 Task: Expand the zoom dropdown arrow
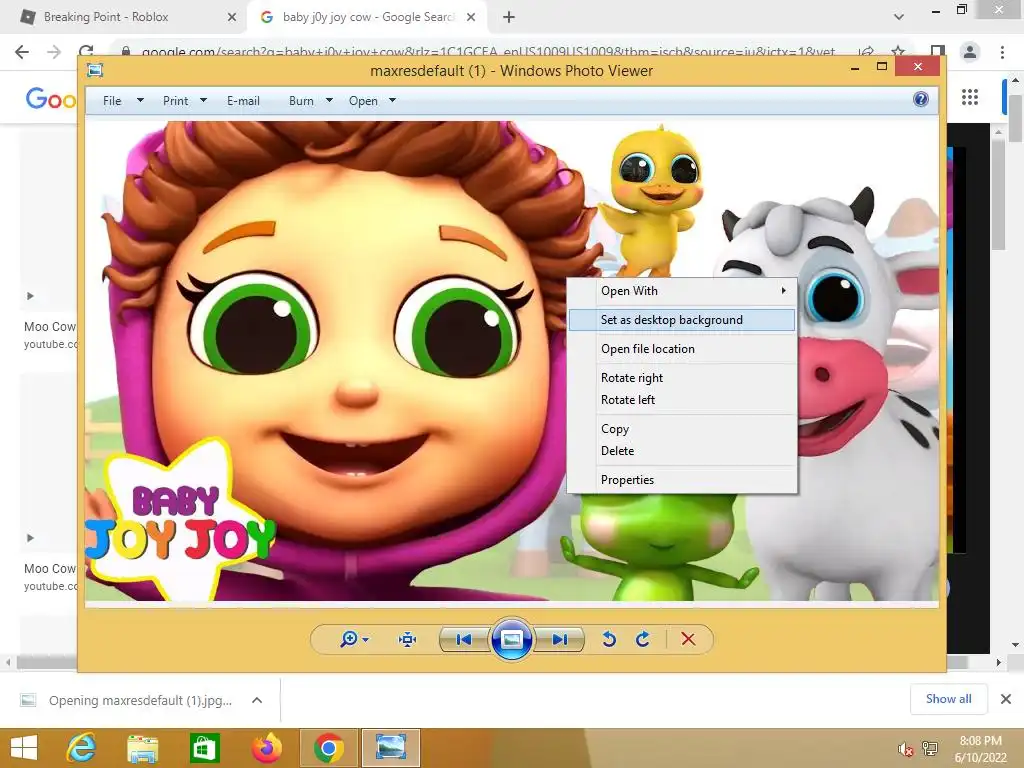tap(366, 639)
